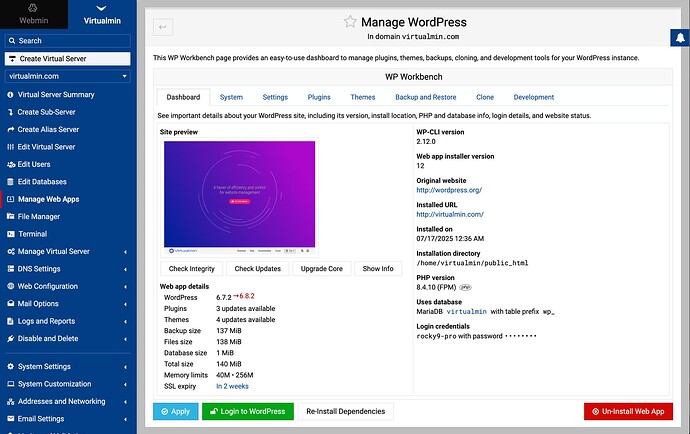Switch to the Virtualmin module tab
This screenshot has width=690, height=434.
[102, 14]
